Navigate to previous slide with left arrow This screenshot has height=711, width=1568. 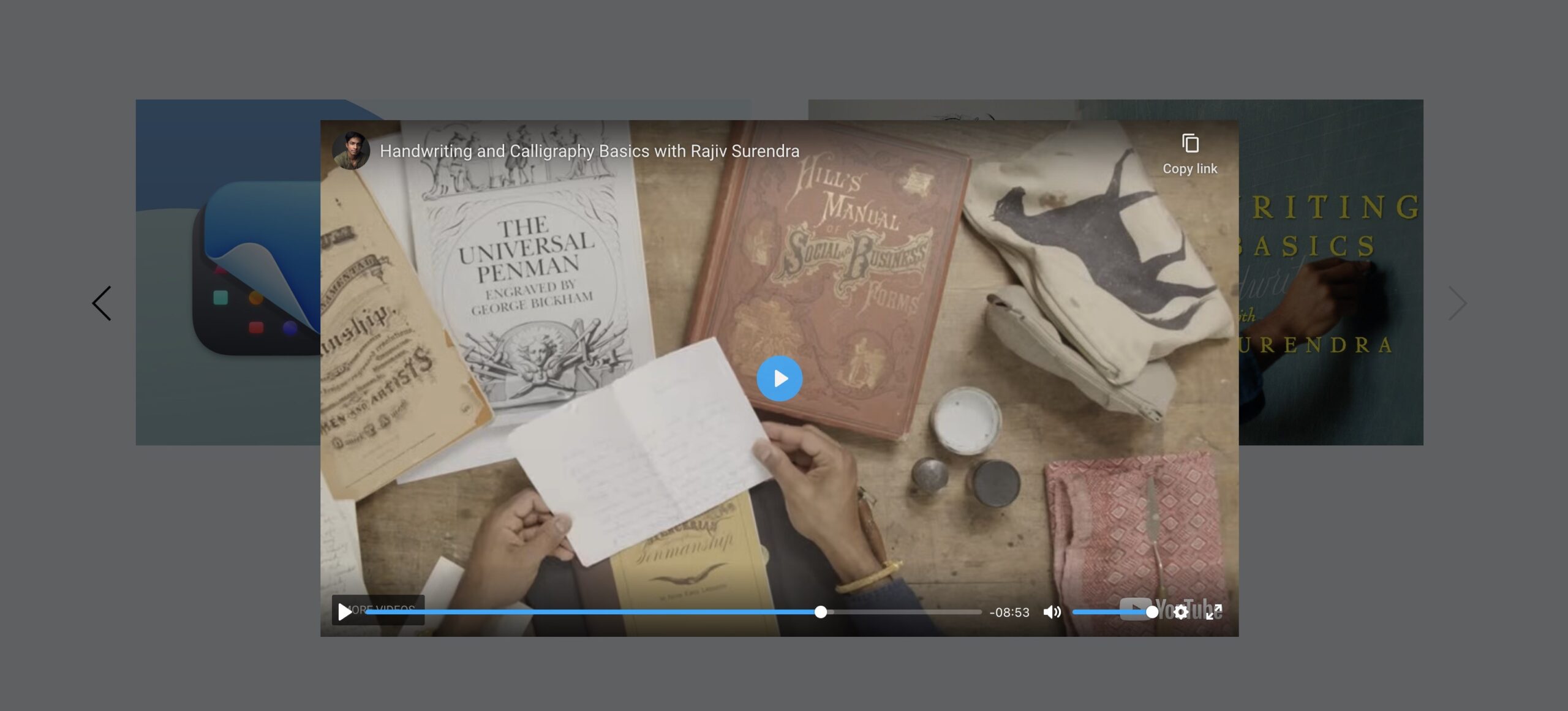click(102, 303)
